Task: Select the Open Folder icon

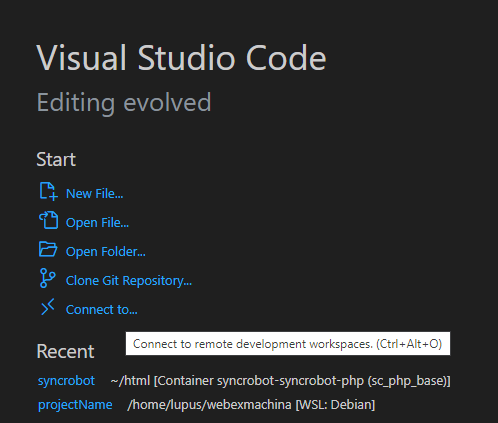Action: 48,249
